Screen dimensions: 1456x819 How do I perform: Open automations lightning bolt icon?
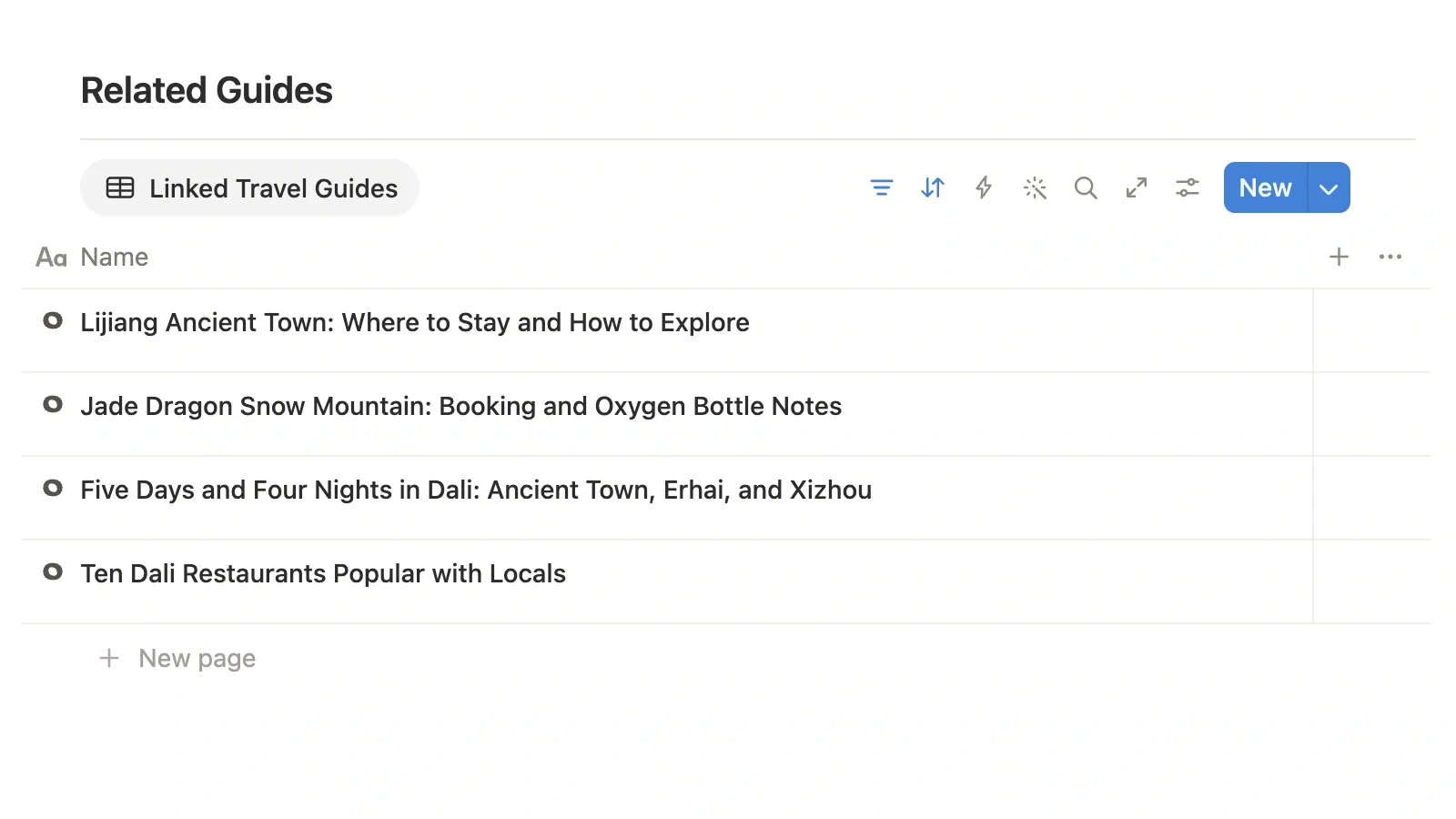[x=984, y=187]
